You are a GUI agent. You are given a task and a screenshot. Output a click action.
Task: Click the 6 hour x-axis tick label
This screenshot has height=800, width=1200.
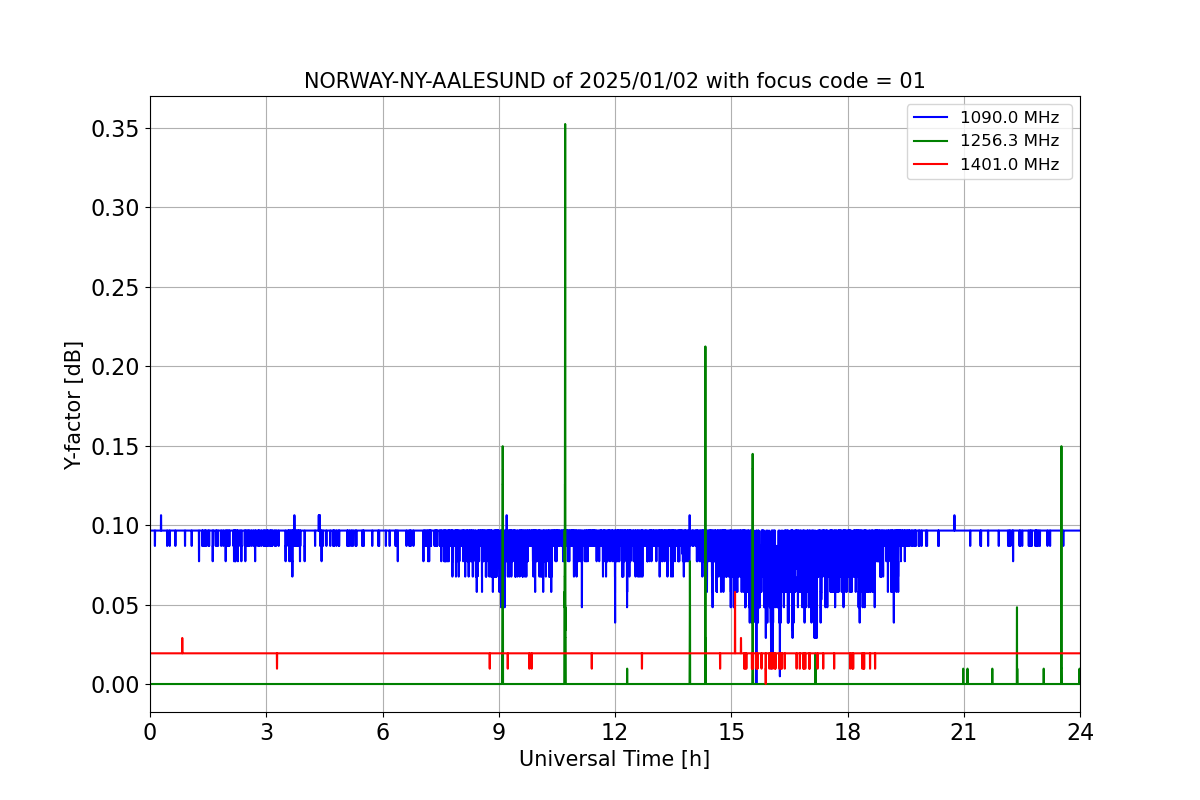(383, 732)
